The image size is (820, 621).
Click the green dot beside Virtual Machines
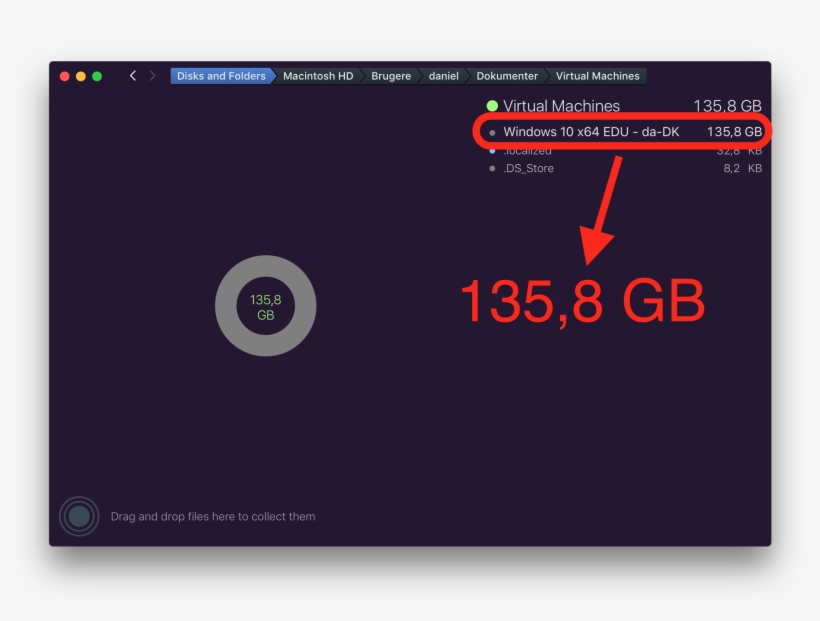[494, 105]
